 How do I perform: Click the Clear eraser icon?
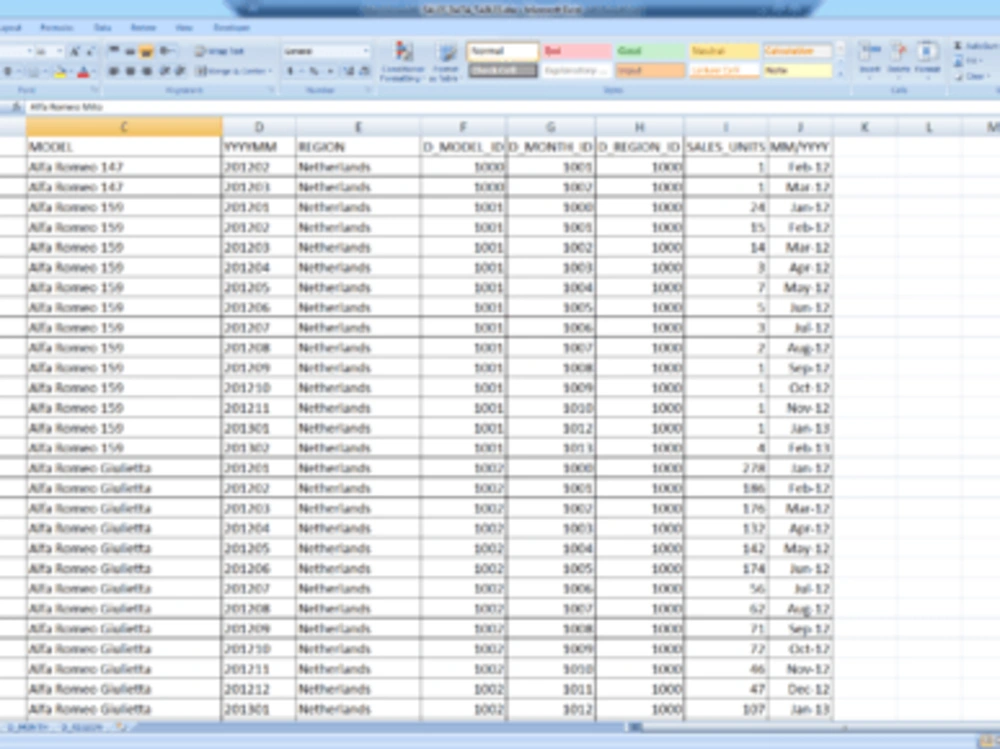958,76
